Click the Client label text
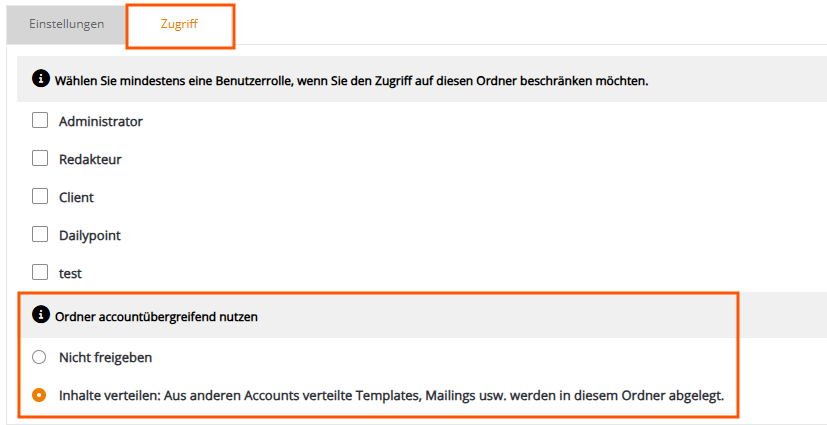Viewport: 827px width, 425px height. (76, 198)
